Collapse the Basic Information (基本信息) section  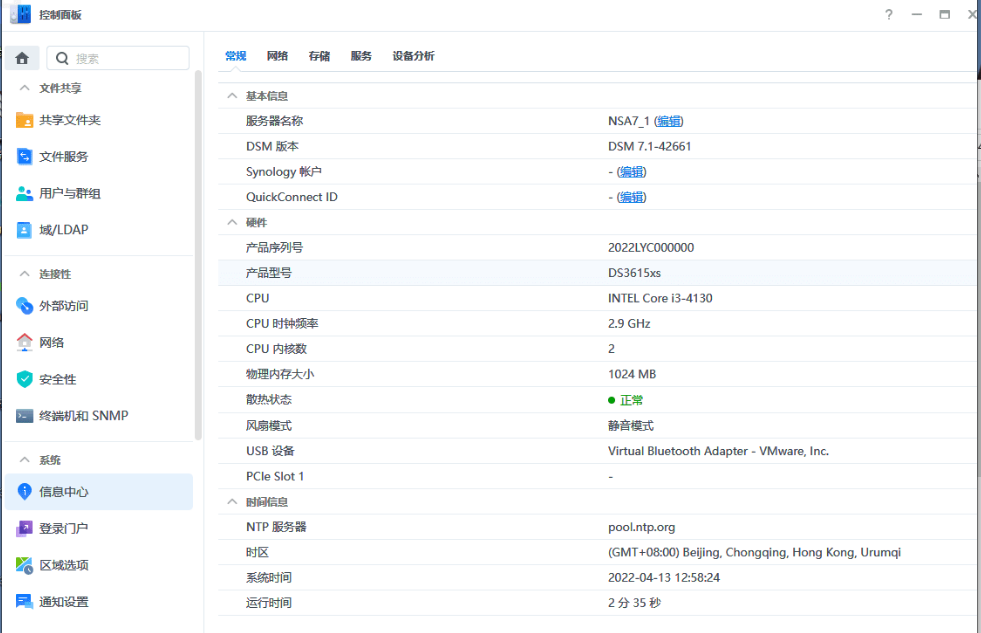pos(232,96)
